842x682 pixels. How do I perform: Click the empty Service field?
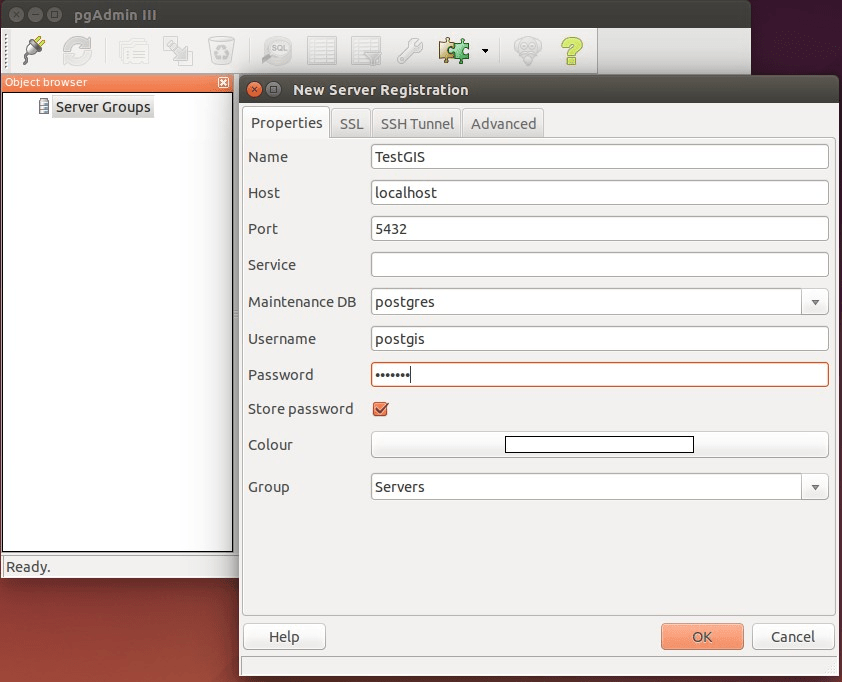(x=599, y=265)
